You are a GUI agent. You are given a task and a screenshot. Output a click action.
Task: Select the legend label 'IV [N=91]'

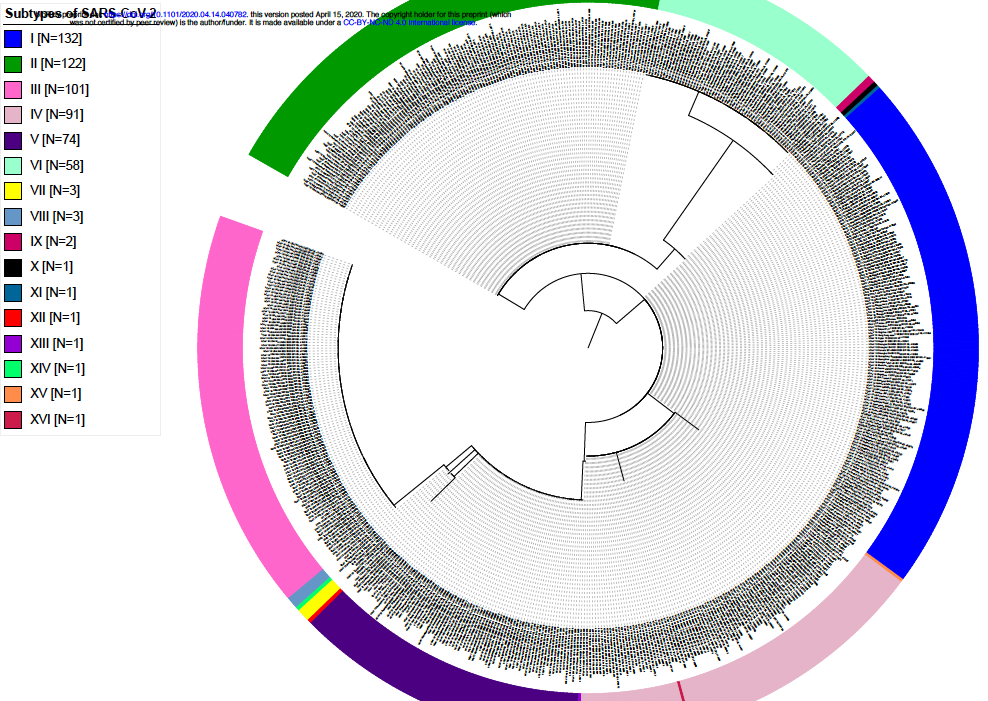[x=57, y=115]
